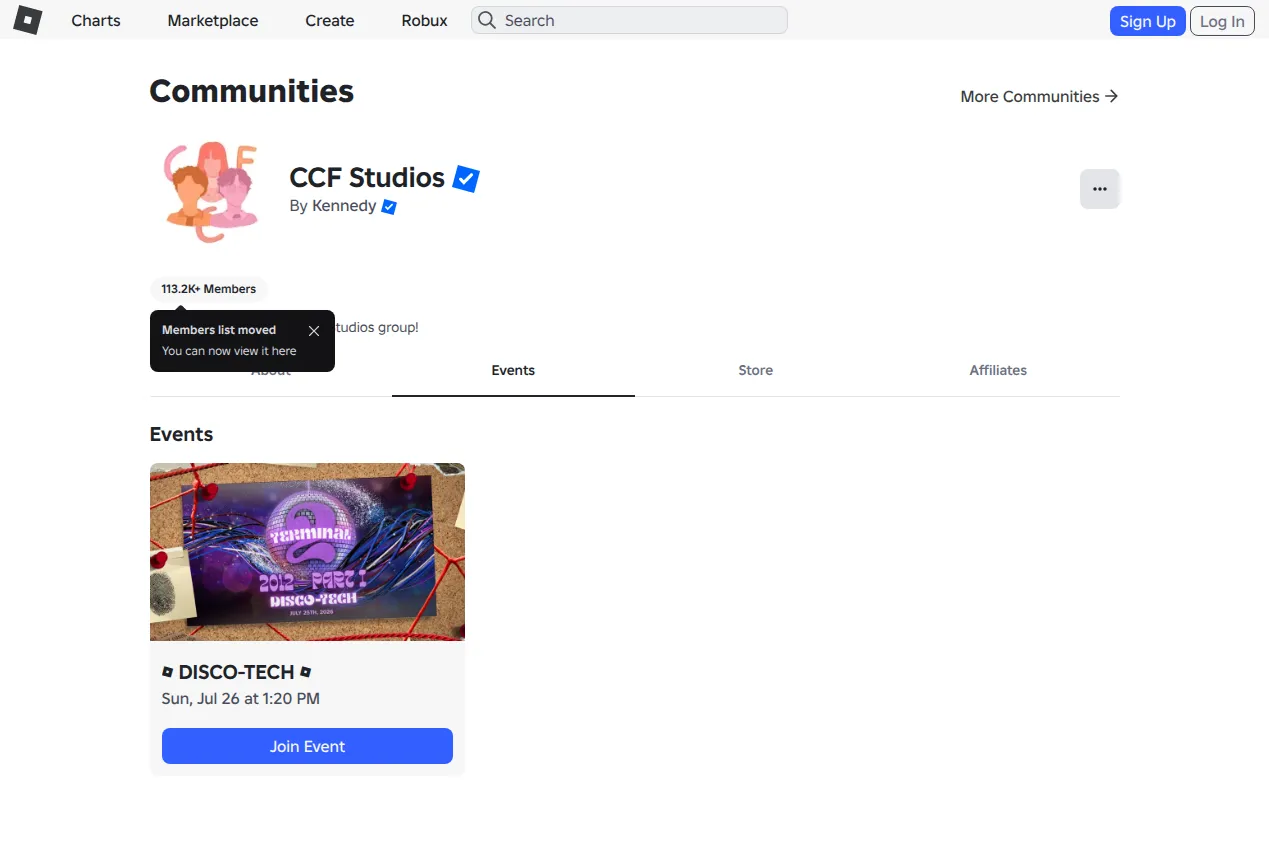The height and width of the screenshot is (850, 1269).
Task: Open the 113.2K+ Members pill
Action: pos(209,289)
